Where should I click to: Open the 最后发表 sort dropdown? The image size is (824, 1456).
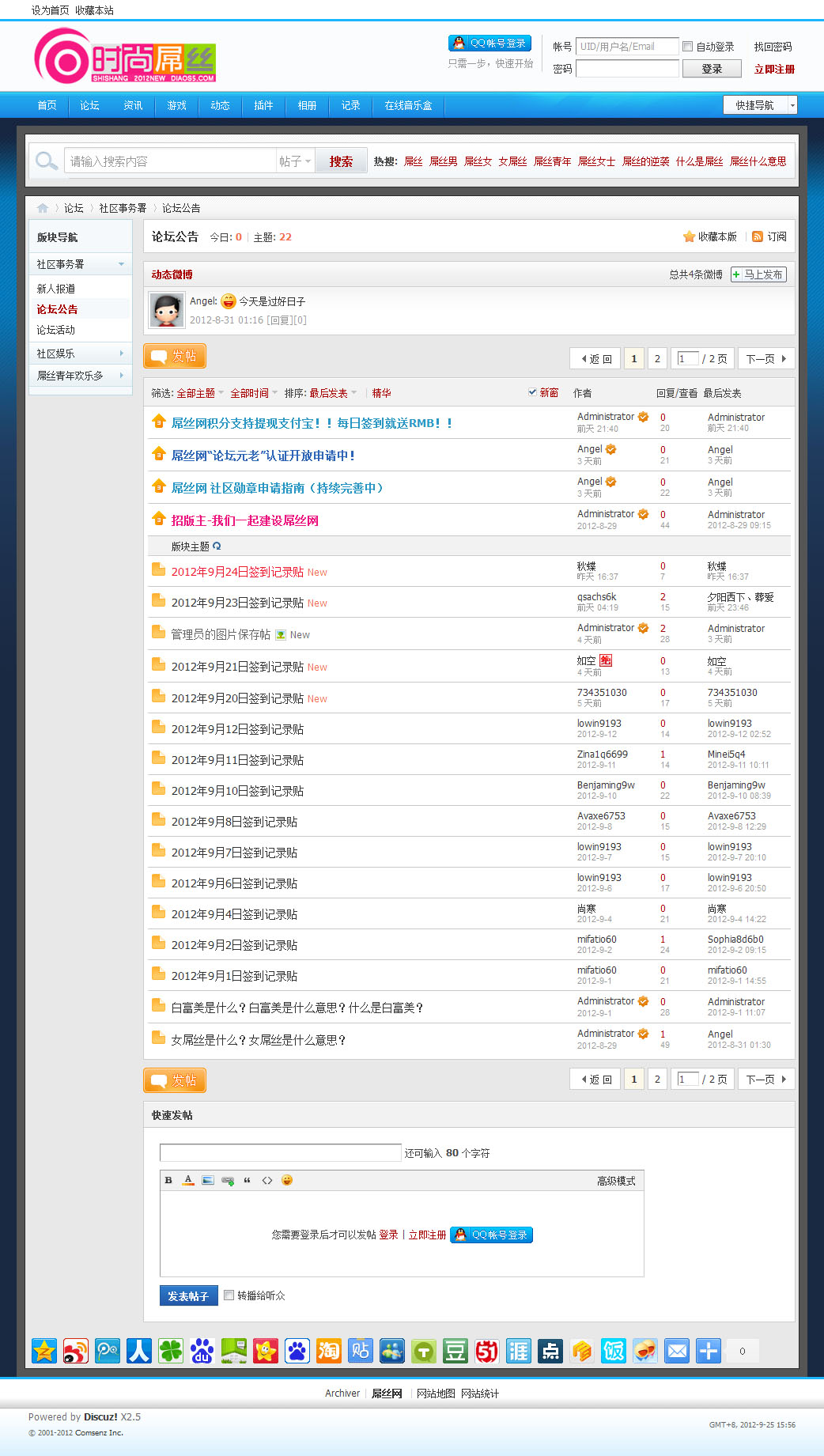tap(333, 393)
